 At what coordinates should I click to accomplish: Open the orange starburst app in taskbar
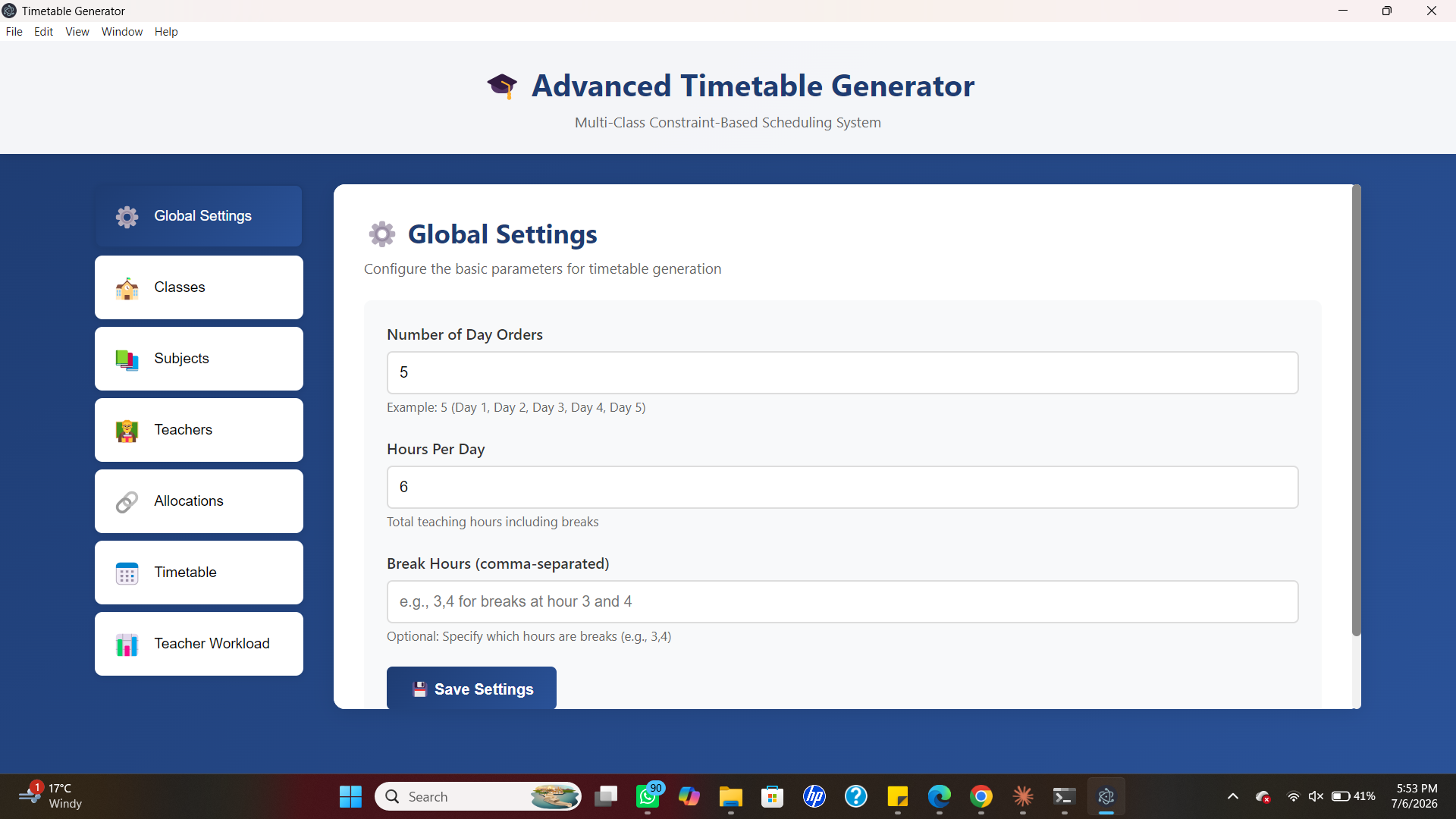pos(1023,797)
